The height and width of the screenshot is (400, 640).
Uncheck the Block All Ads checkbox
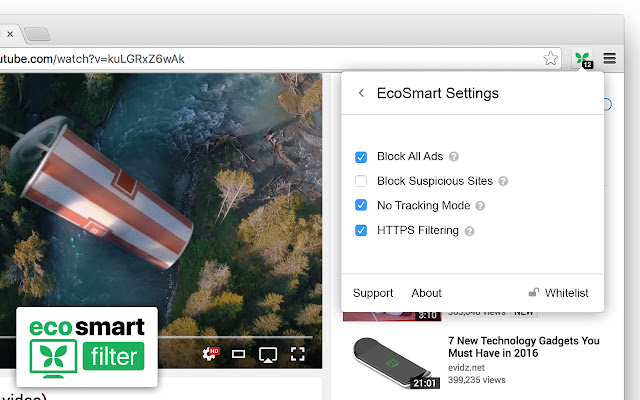pos(361,157)
